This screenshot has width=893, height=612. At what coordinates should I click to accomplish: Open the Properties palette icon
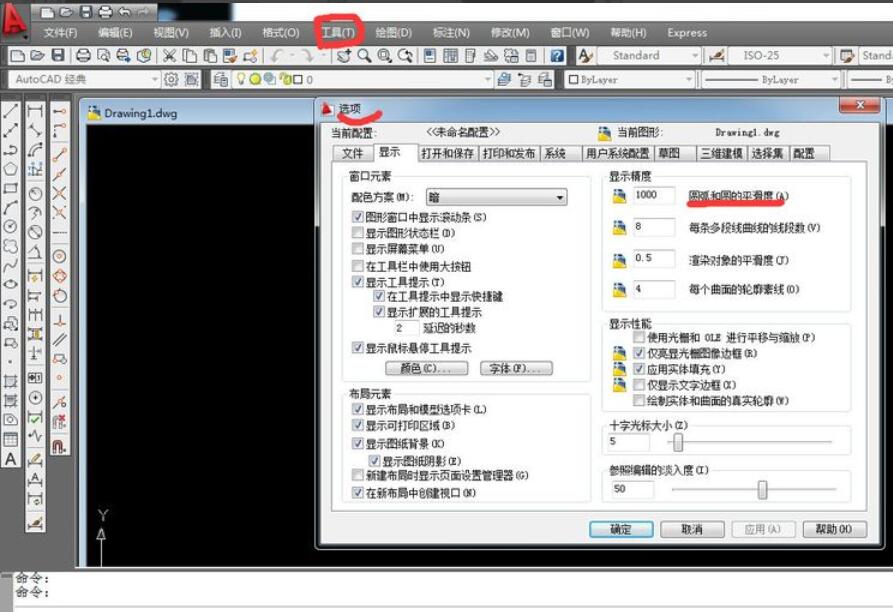click(x=430, y=56)
